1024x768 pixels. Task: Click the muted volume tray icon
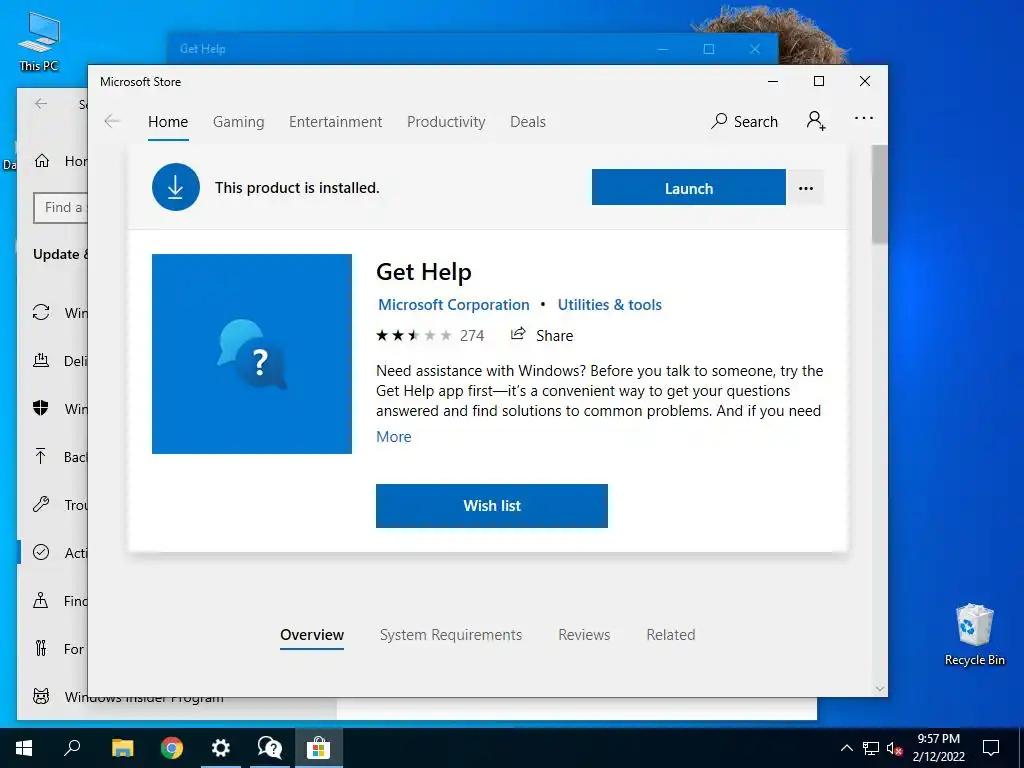pos(895,748)
